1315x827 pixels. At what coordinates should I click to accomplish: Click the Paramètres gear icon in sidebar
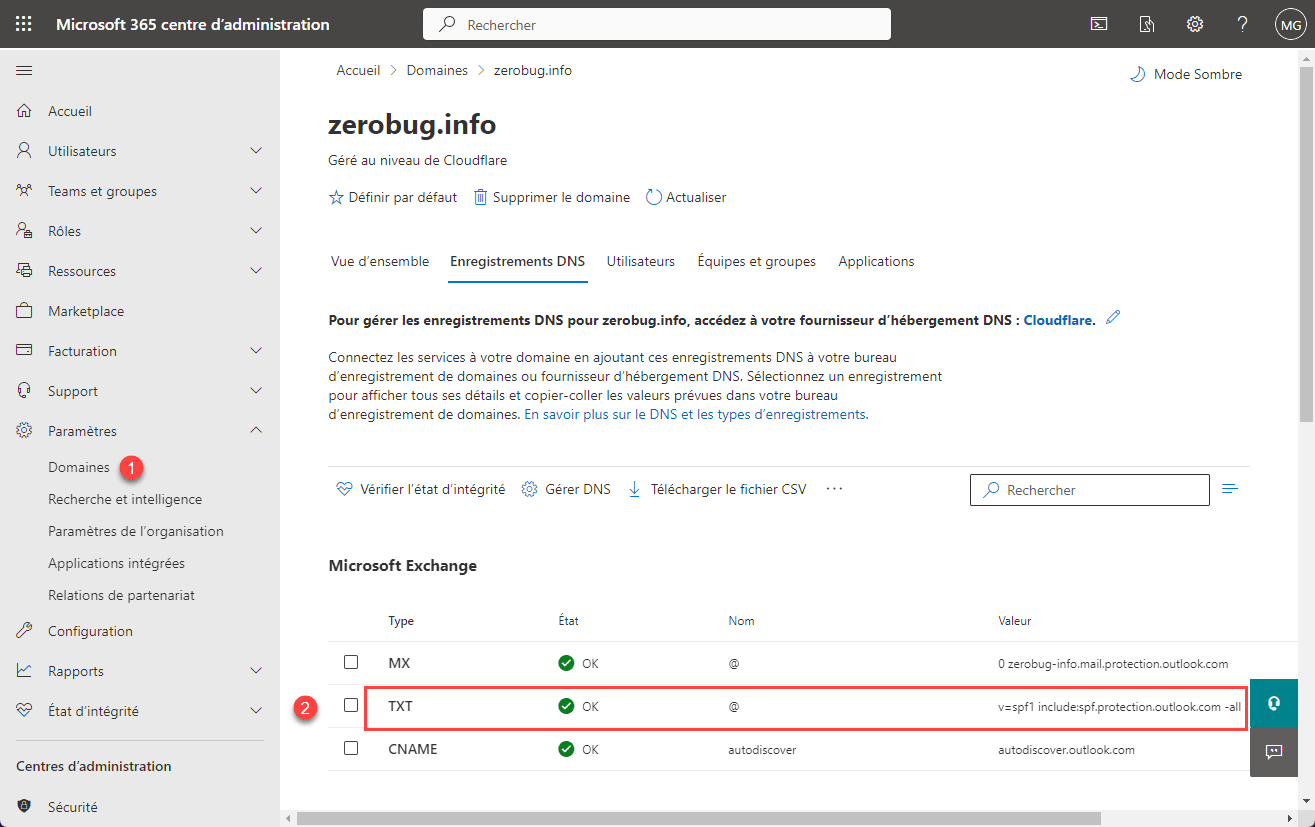tap(25, 431)
